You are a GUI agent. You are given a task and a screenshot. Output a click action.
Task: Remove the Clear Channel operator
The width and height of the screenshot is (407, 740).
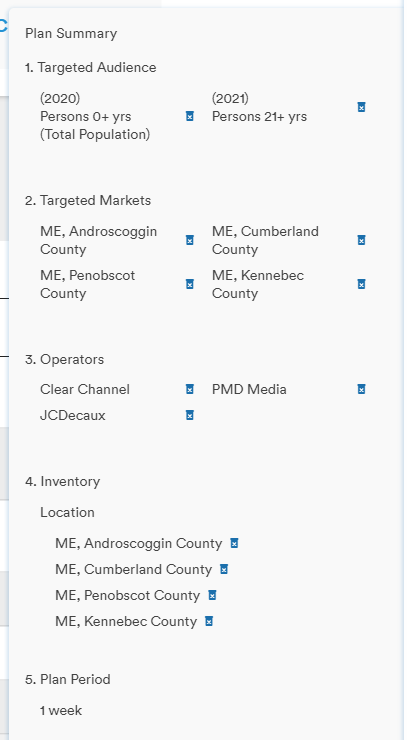click(190, 389)
